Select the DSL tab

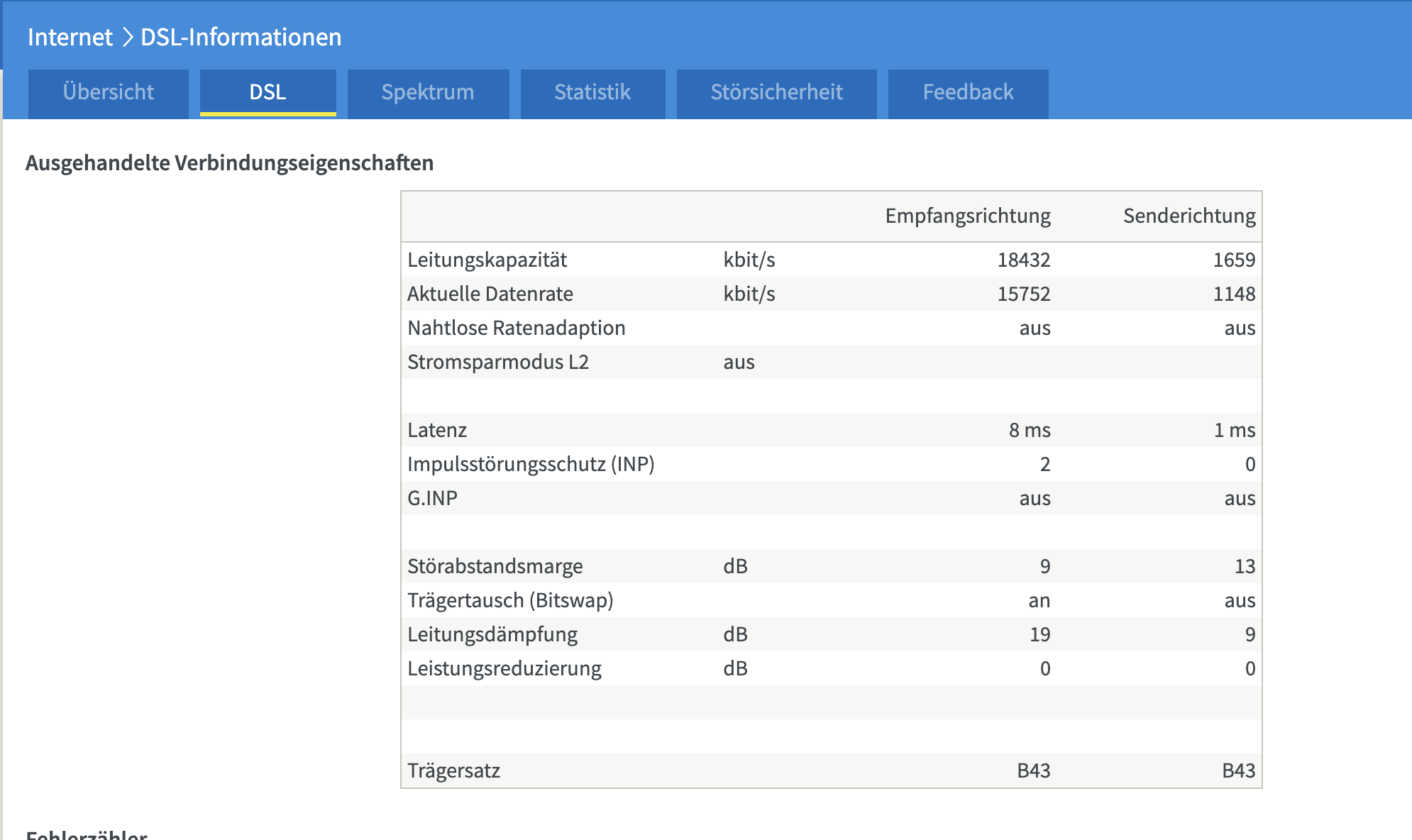coord(267,92)
